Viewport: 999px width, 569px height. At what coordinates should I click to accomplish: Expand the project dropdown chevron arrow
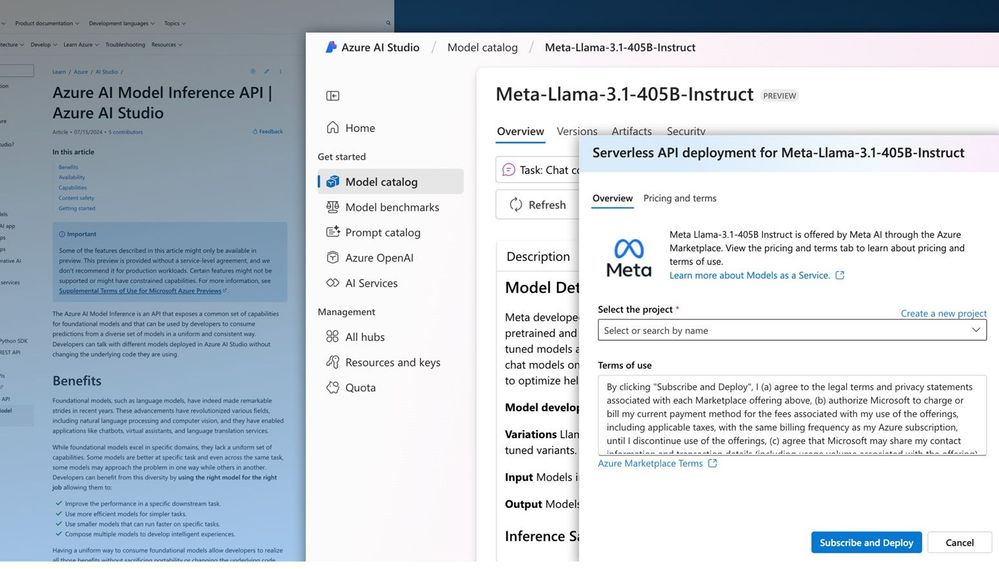pyautogui.click(x=975, y=330)
